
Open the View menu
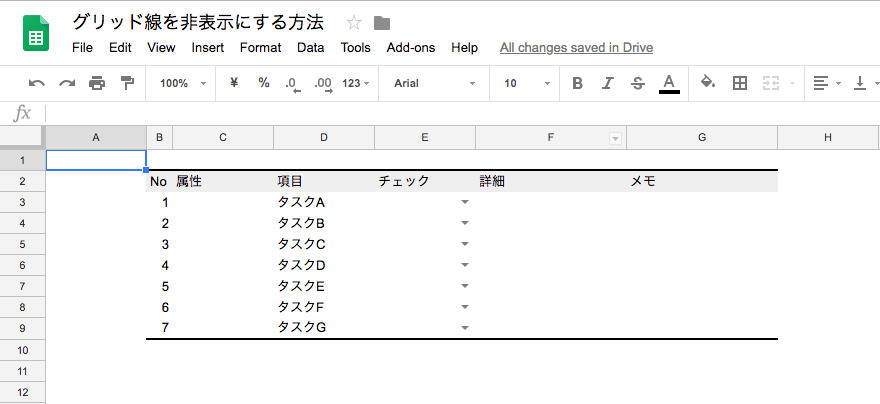162,48
